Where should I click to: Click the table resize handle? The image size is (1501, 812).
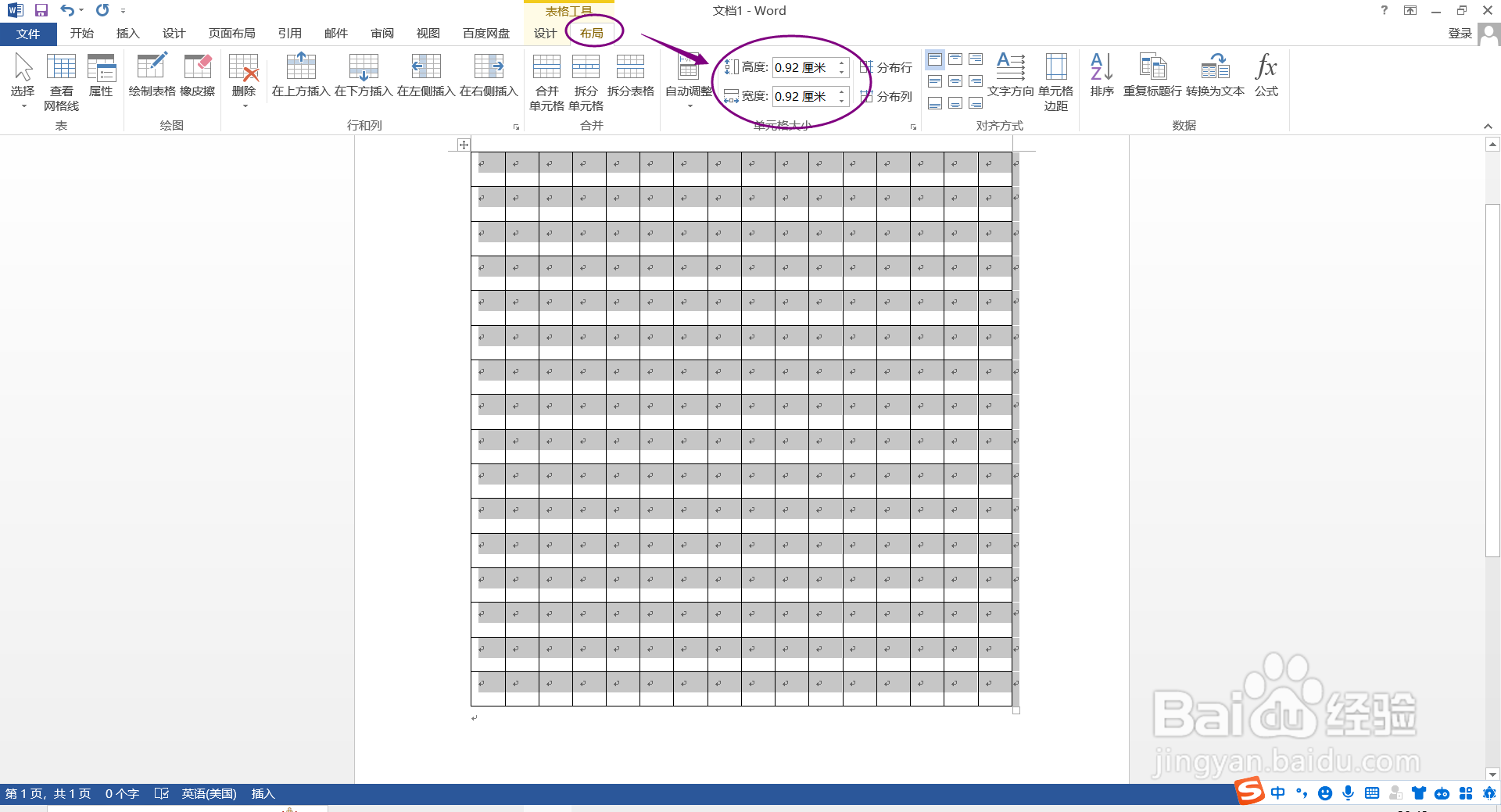(x=1016, y=710)
